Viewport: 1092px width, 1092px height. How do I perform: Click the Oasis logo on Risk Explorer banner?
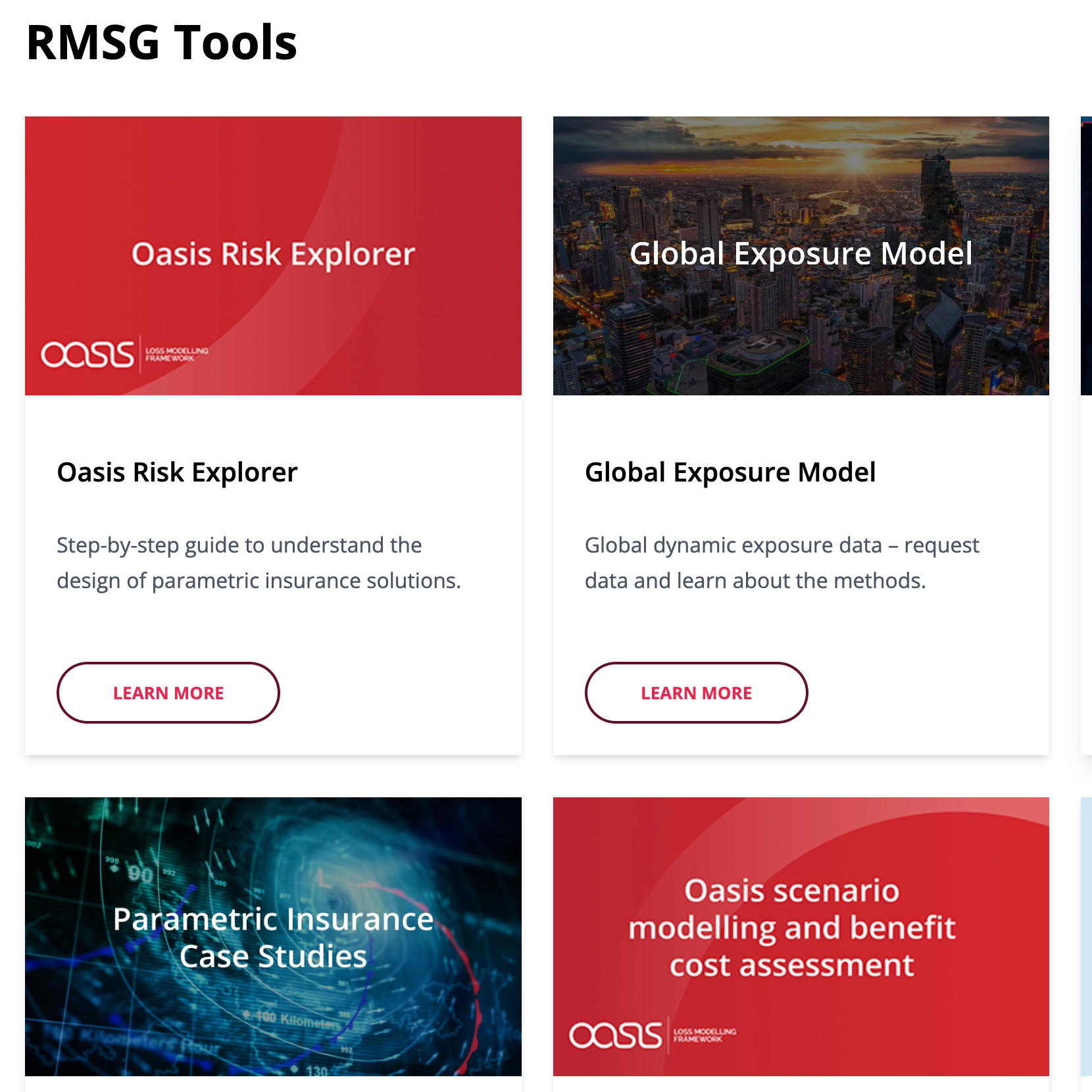tap(125, 355)
